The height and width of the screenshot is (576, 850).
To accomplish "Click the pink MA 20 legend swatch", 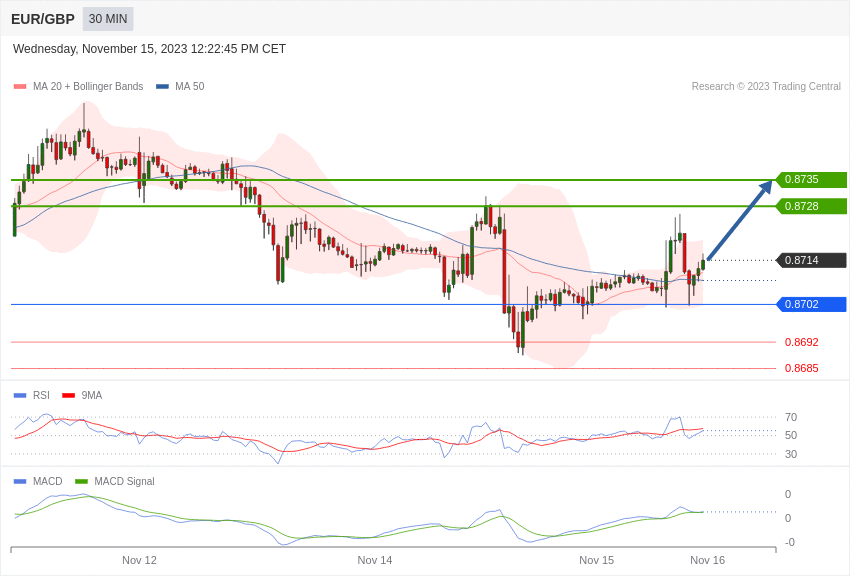I will (x=20, y=87).
